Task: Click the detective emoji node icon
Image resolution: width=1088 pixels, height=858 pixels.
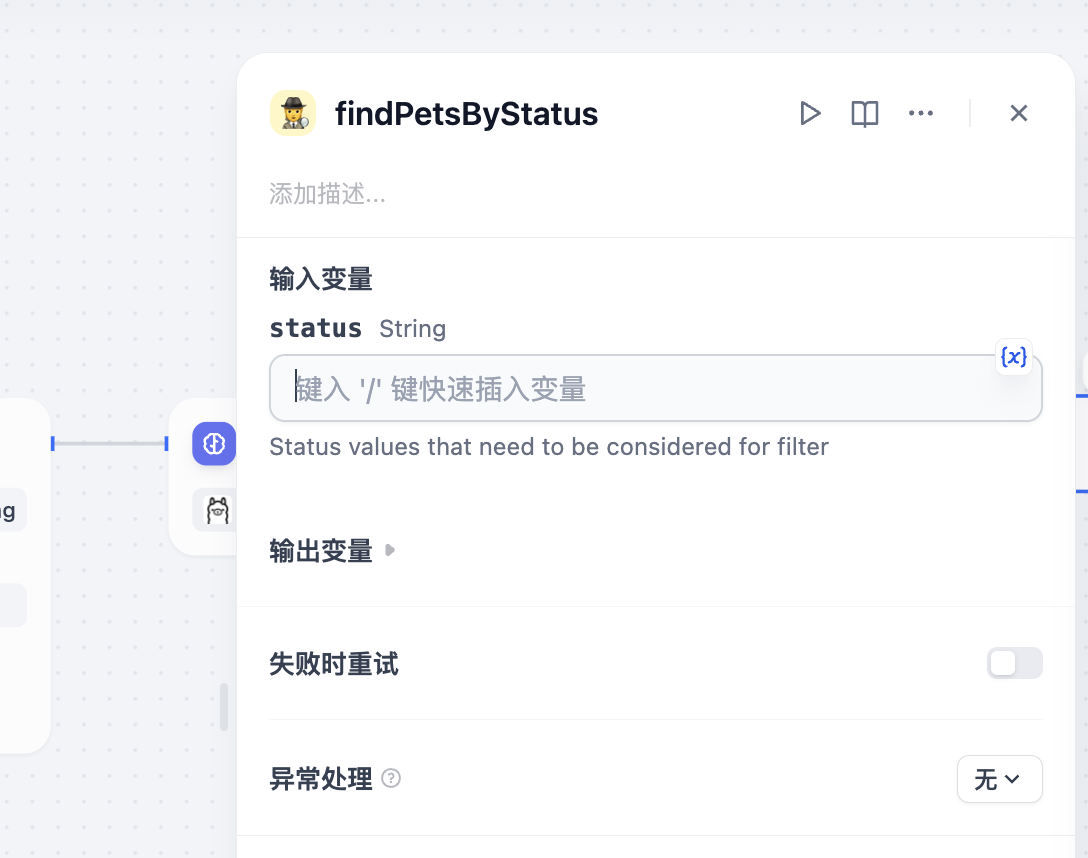Action: tap(293, 113)
